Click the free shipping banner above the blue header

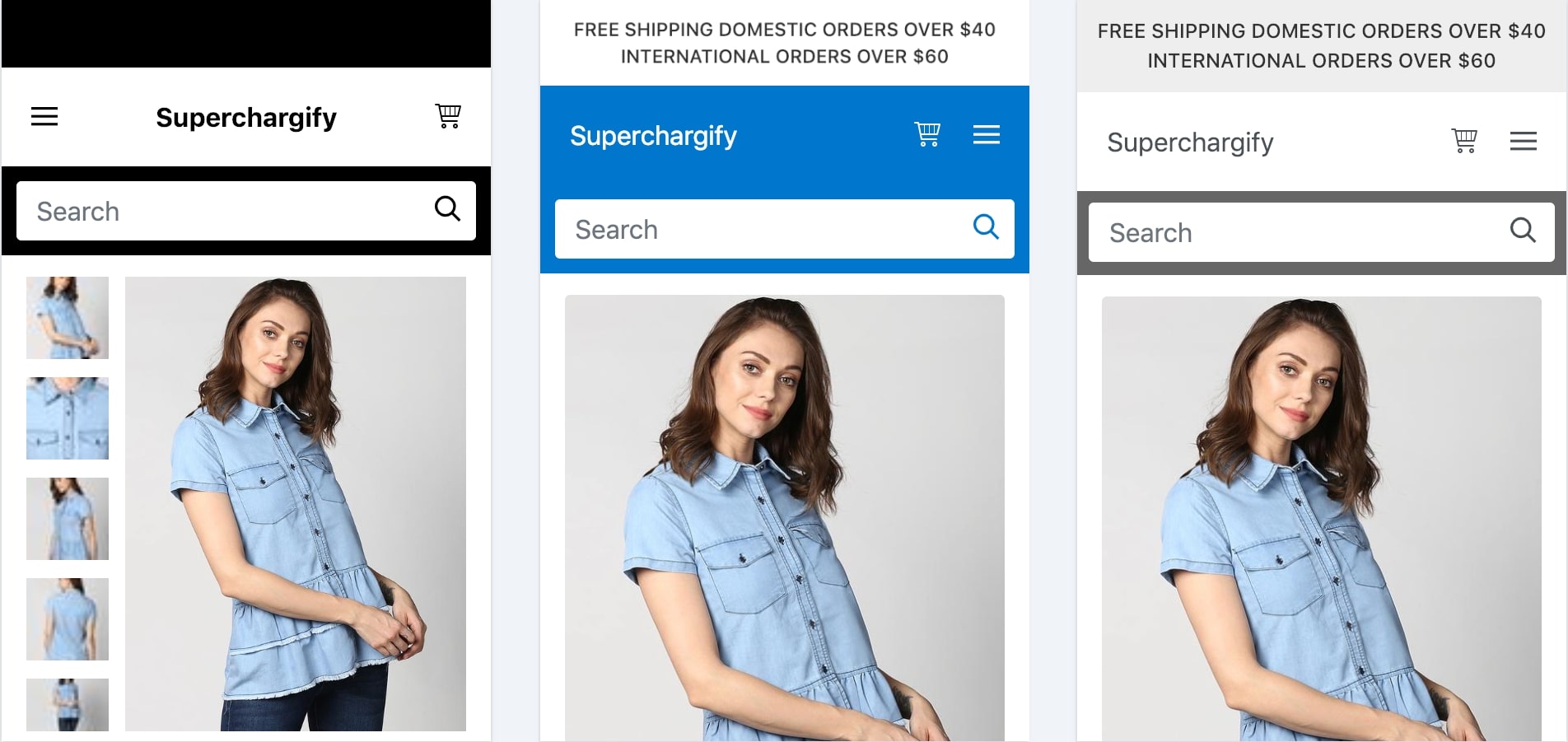[x=784, y=43]
